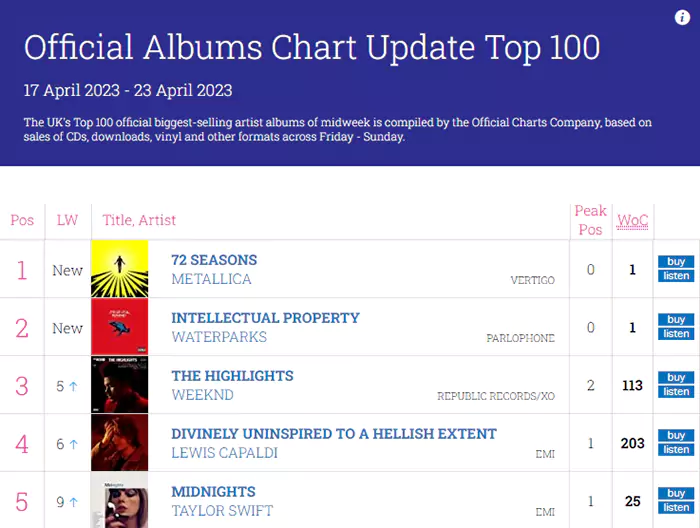Open the 72 Seasons album cover thumbnail

pos(120,269)
